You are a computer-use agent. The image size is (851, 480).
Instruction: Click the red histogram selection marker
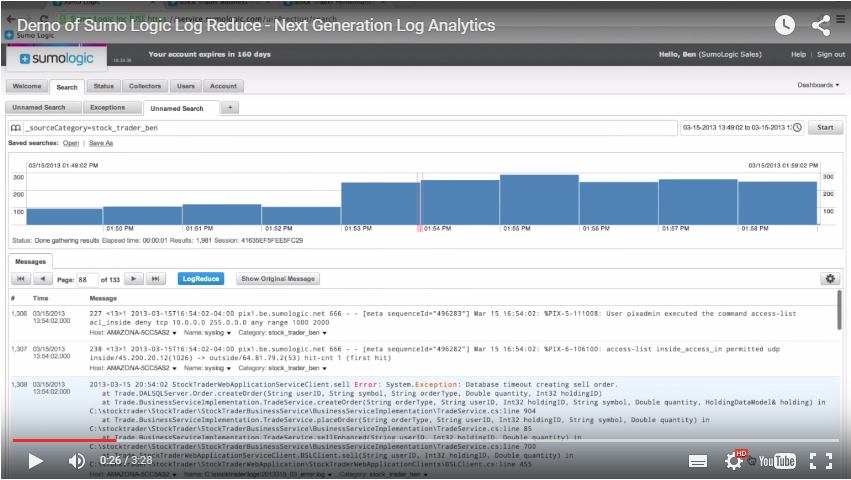tap(420, 201)
